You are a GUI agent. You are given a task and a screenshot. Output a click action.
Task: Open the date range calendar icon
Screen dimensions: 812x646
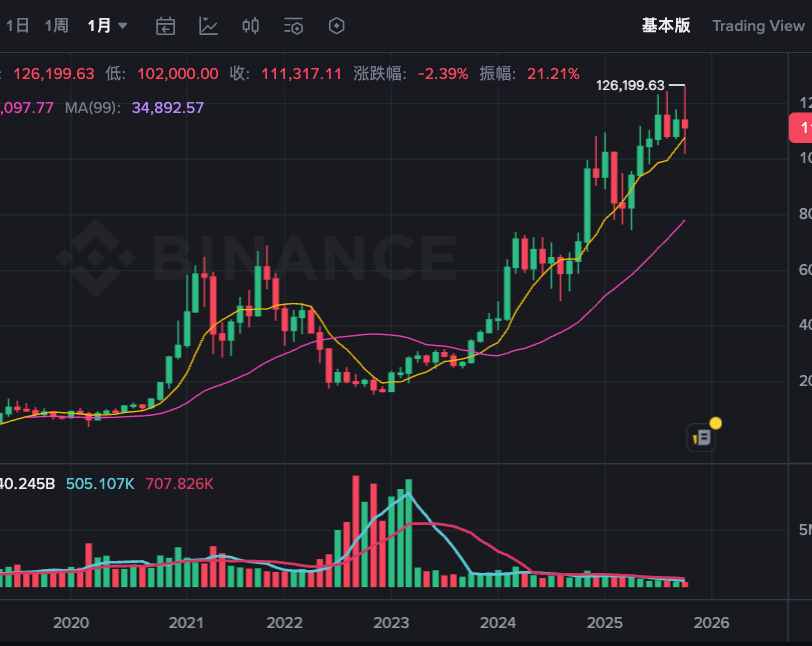[165, 26]
